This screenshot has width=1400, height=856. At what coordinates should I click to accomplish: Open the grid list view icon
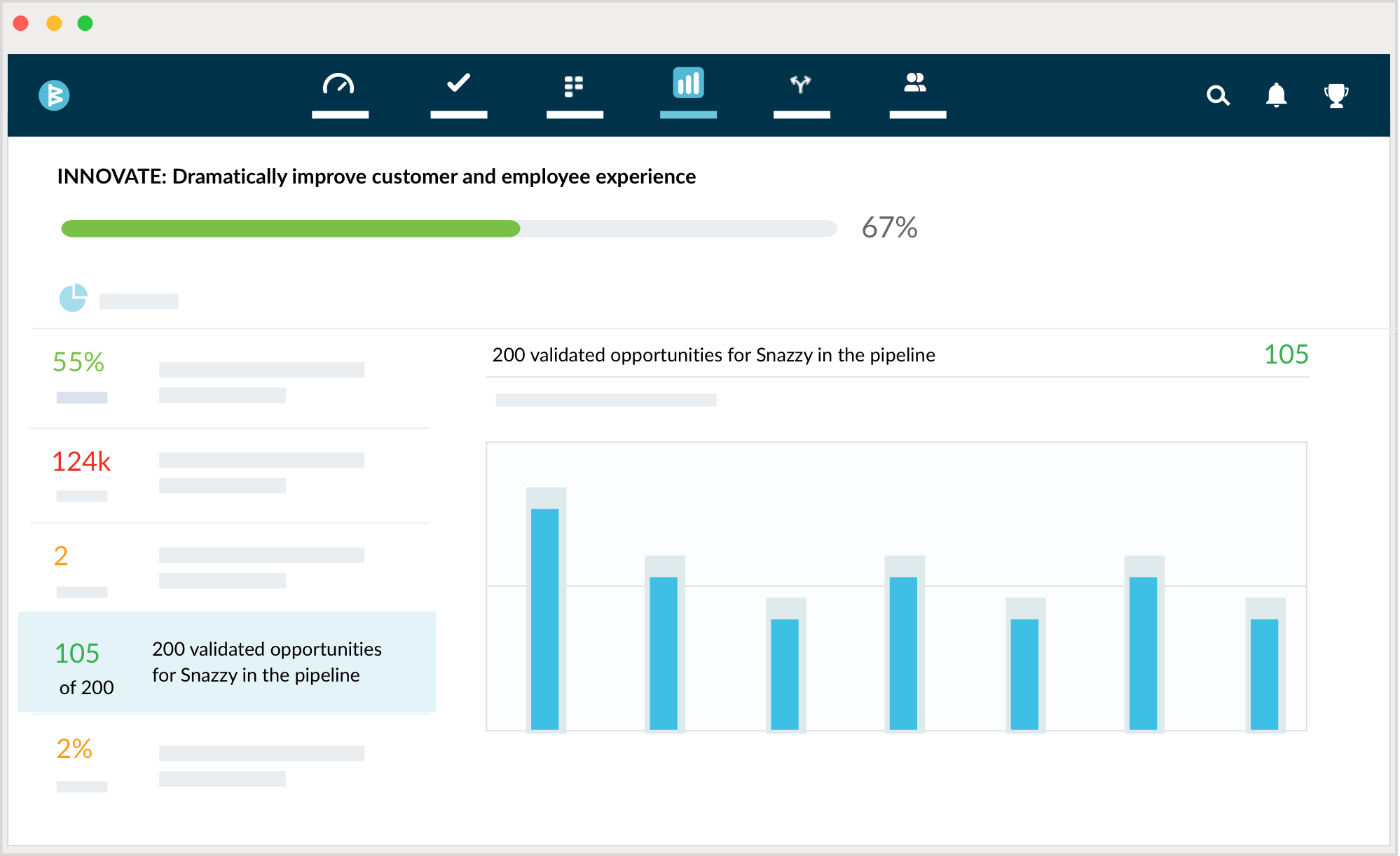tap(574, 86)
